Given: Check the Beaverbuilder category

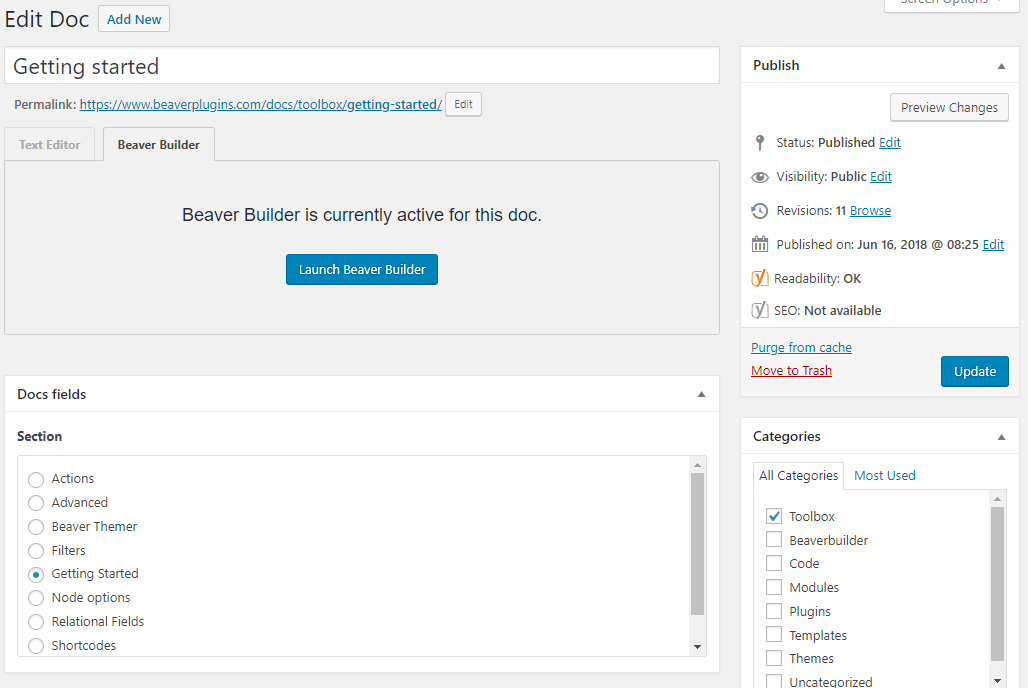Looking at the screenshot, I should 773,539.
